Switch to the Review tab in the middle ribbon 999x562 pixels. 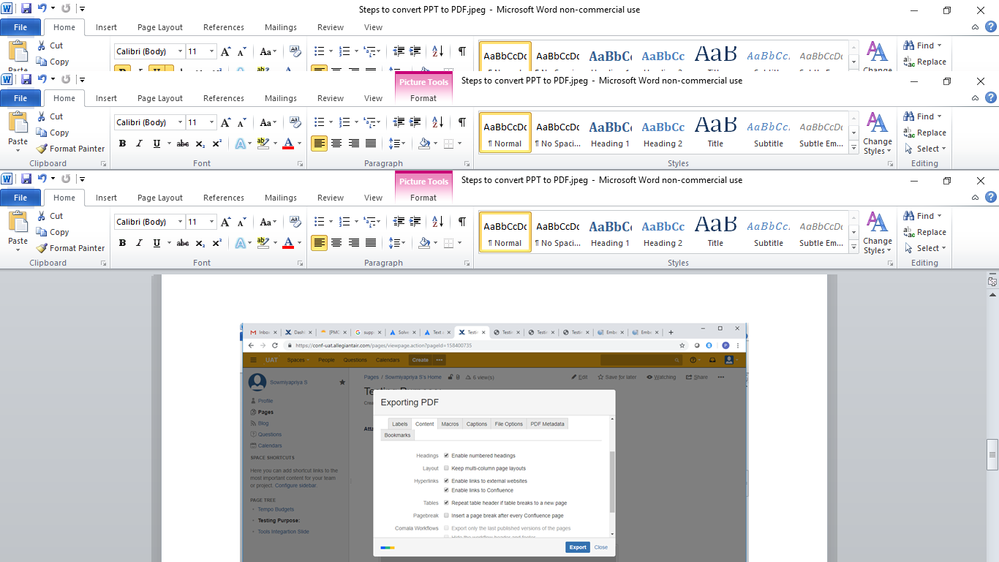pyautogui.click(x=330, y=98)
